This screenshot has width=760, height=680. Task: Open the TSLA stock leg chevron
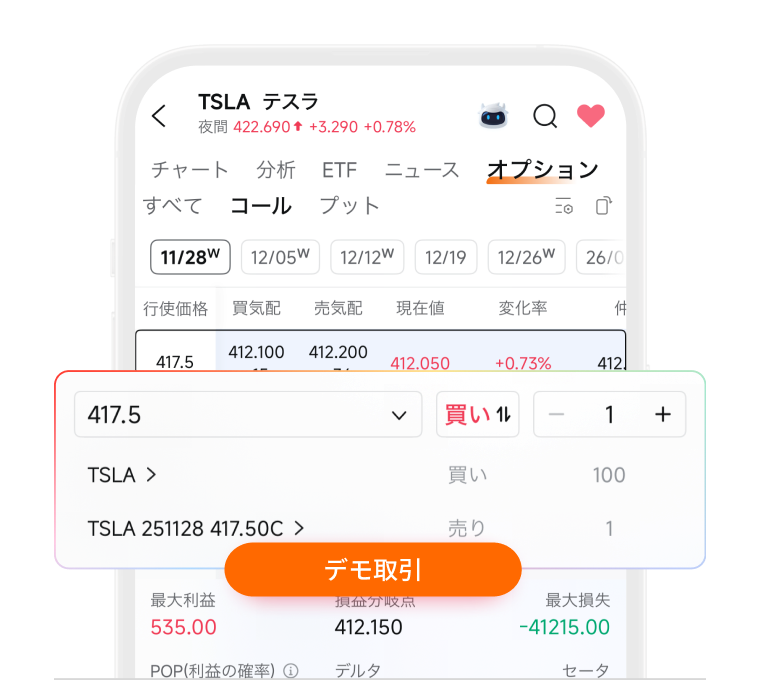pyautogui.click(x=151, y=475)
